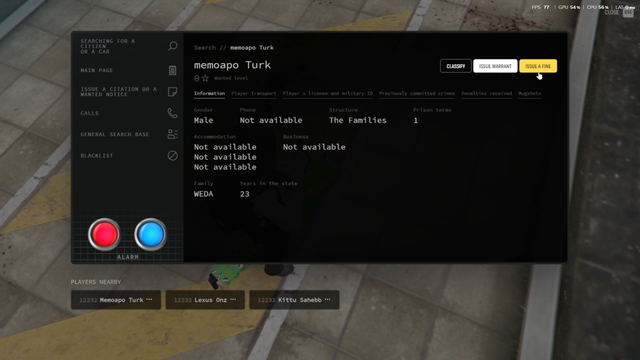Image resolution: width=640 pixels, height=360 pixels.
Task: Click the General Search Base person icon
Action: click(173, 134)
